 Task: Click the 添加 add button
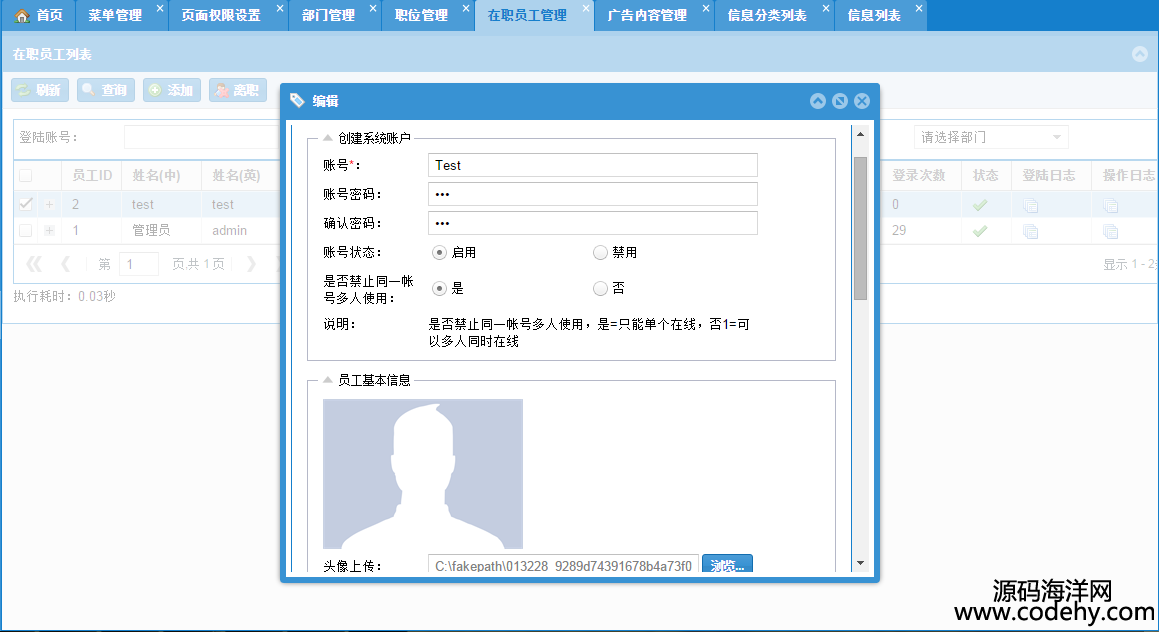click(171, 89)
